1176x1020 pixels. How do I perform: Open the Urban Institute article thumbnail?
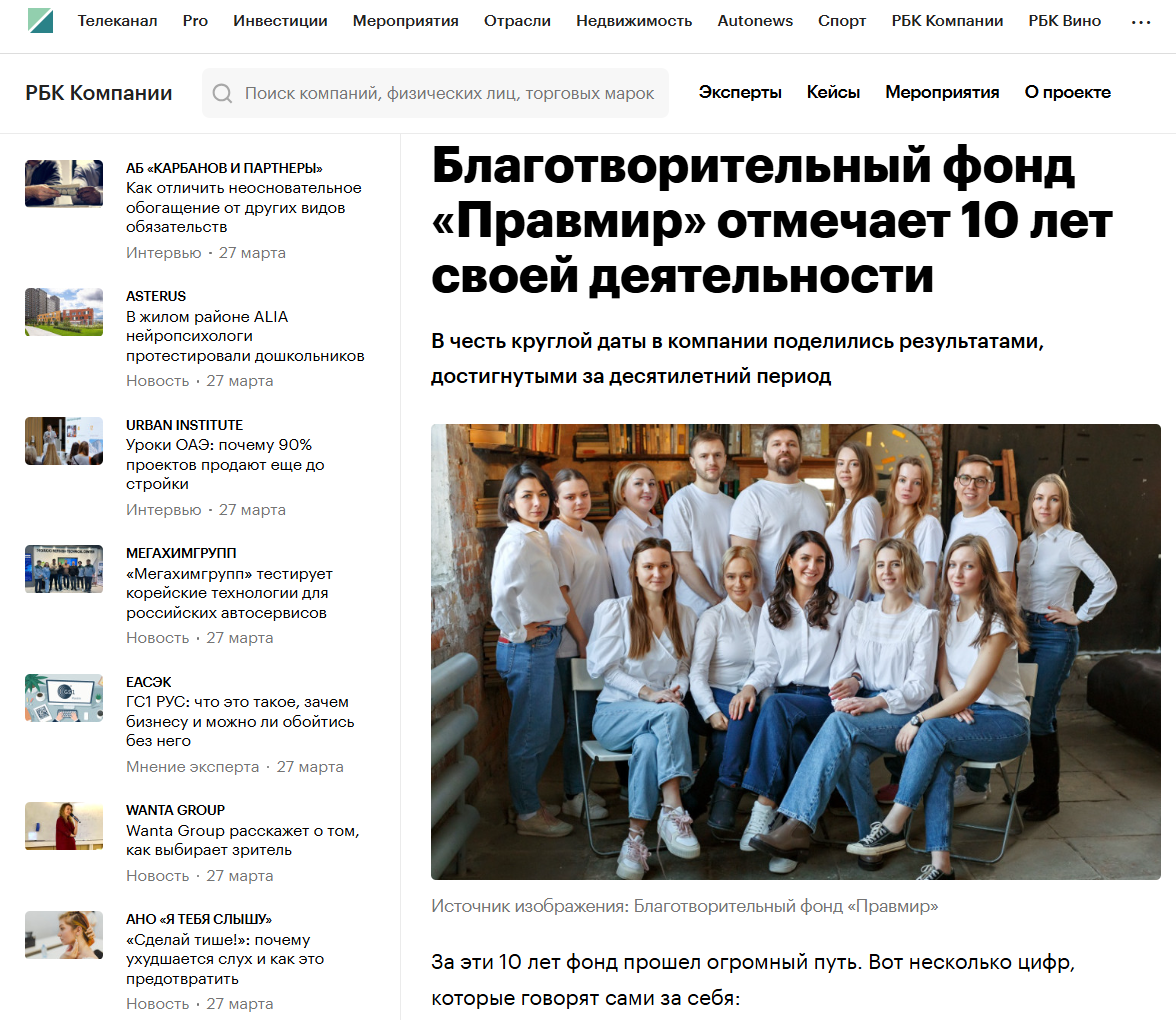64,441
